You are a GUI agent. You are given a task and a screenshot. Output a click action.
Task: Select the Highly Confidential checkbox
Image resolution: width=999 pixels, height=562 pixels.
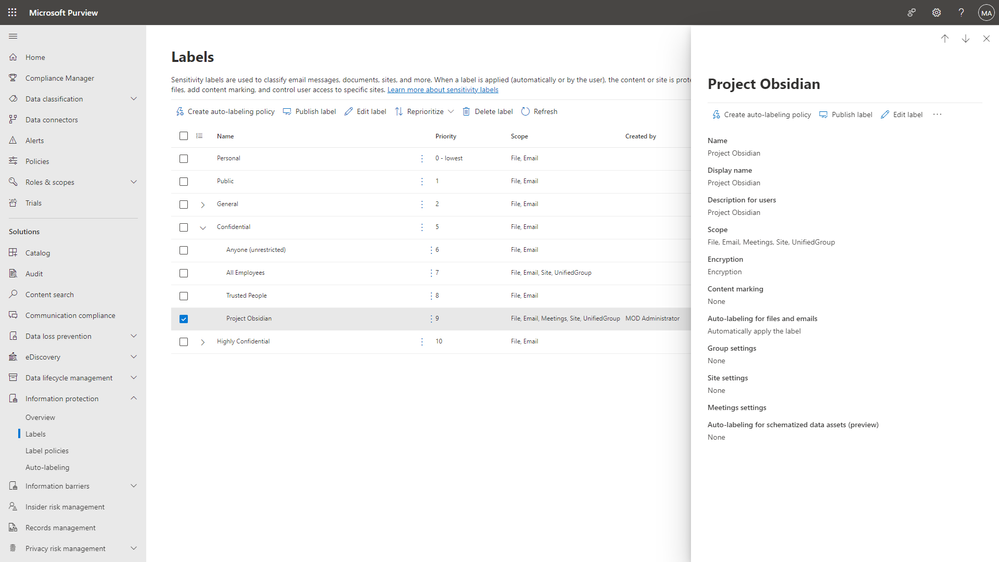tap(183, 342)
